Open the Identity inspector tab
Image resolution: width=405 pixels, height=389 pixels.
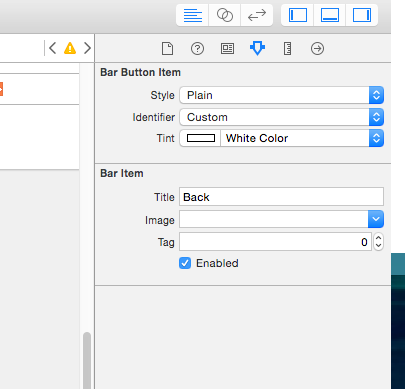pyautogui.click(x=227, y=49)
